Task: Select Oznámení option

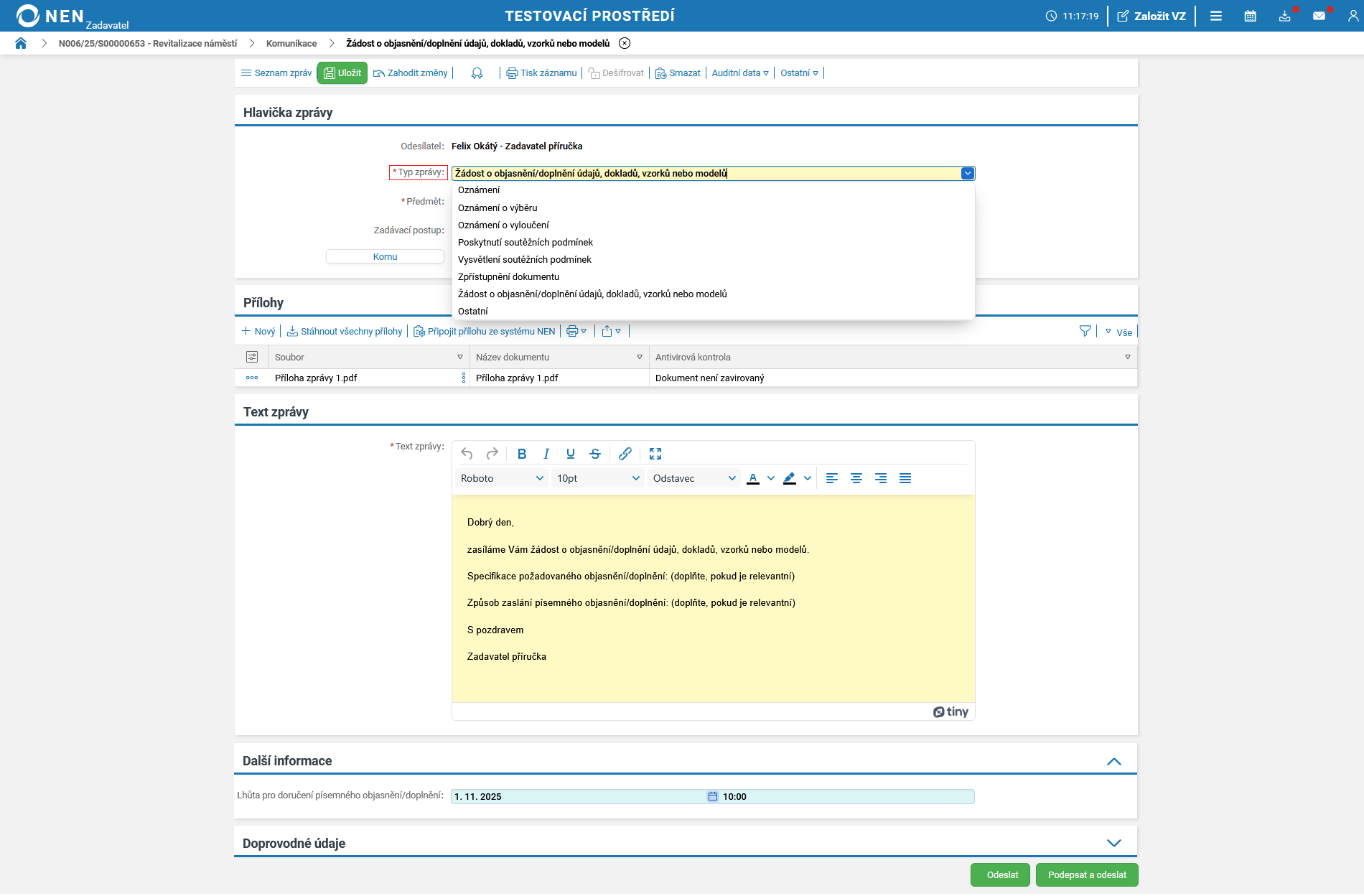Action: click(x=713, y=190)
